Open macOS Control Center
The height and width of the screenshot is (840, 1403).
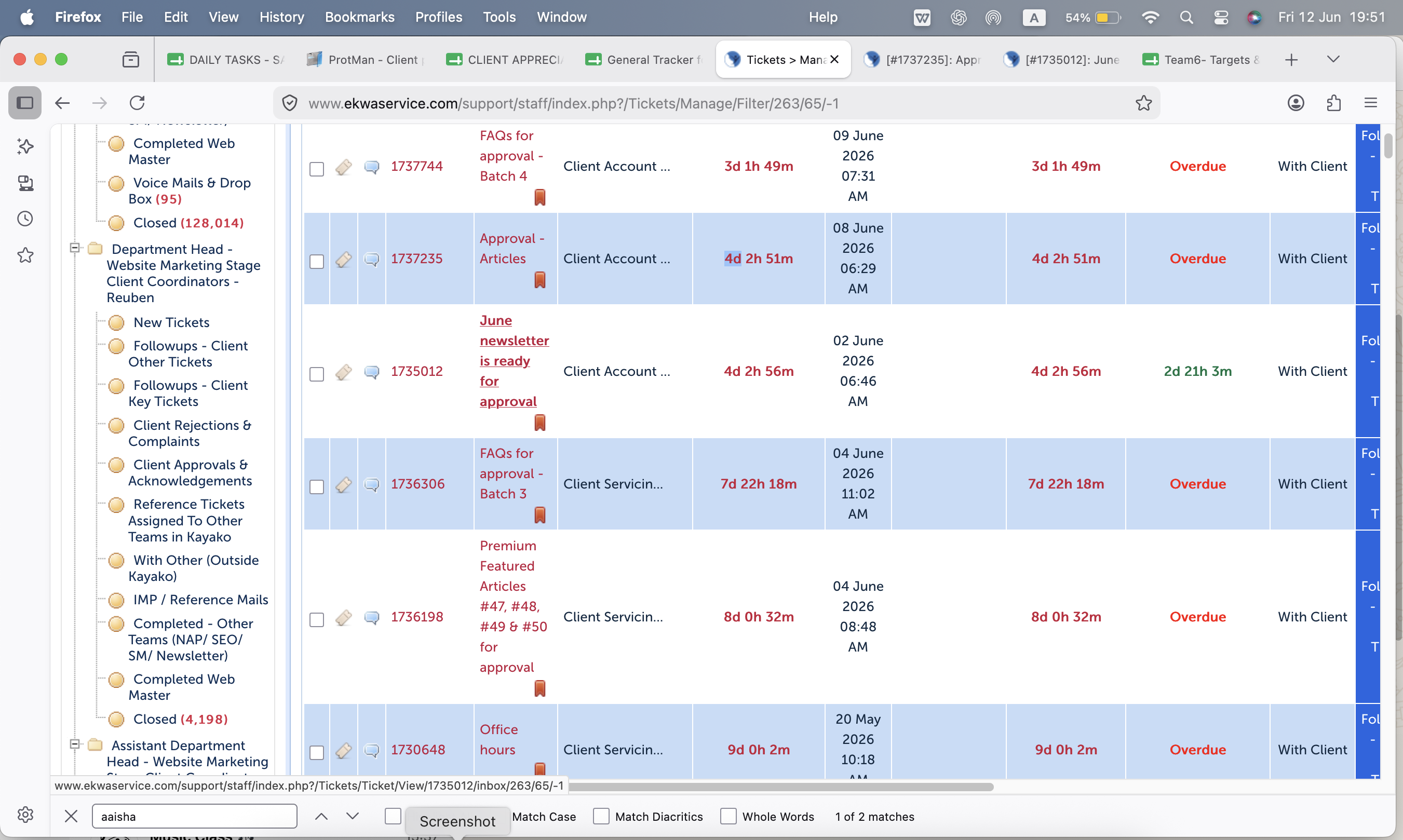[x=1221, y=18]
